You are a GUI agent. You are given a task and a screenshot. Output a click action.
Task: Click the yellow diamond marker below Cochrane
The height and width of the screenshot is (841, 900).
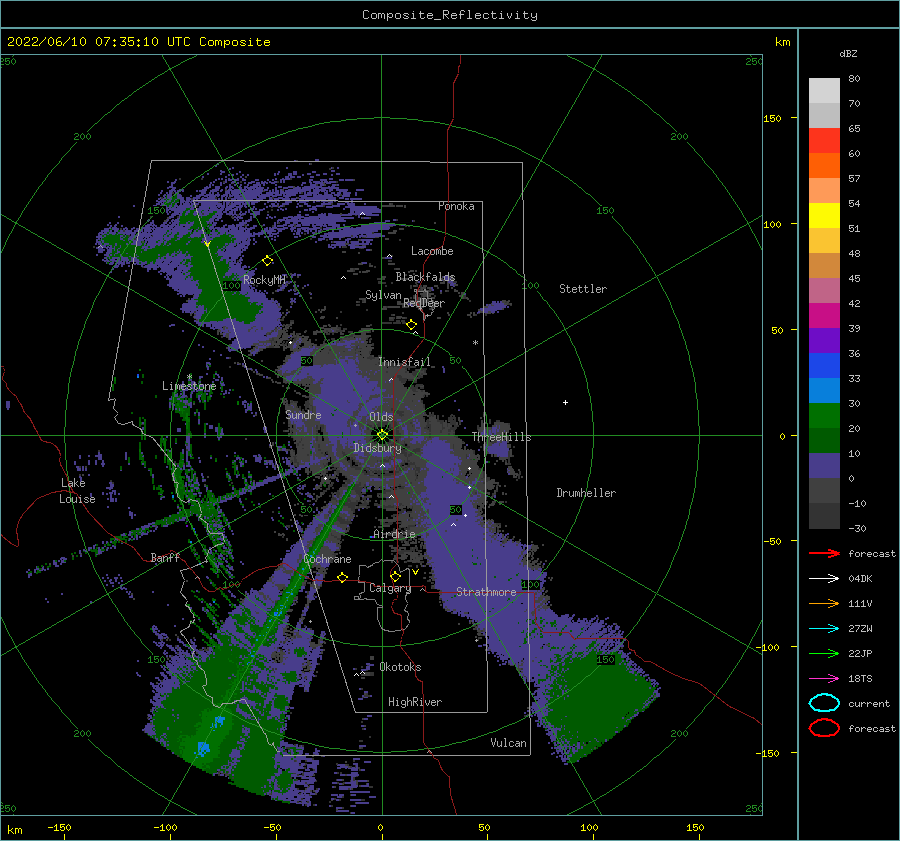click(342, 577)
